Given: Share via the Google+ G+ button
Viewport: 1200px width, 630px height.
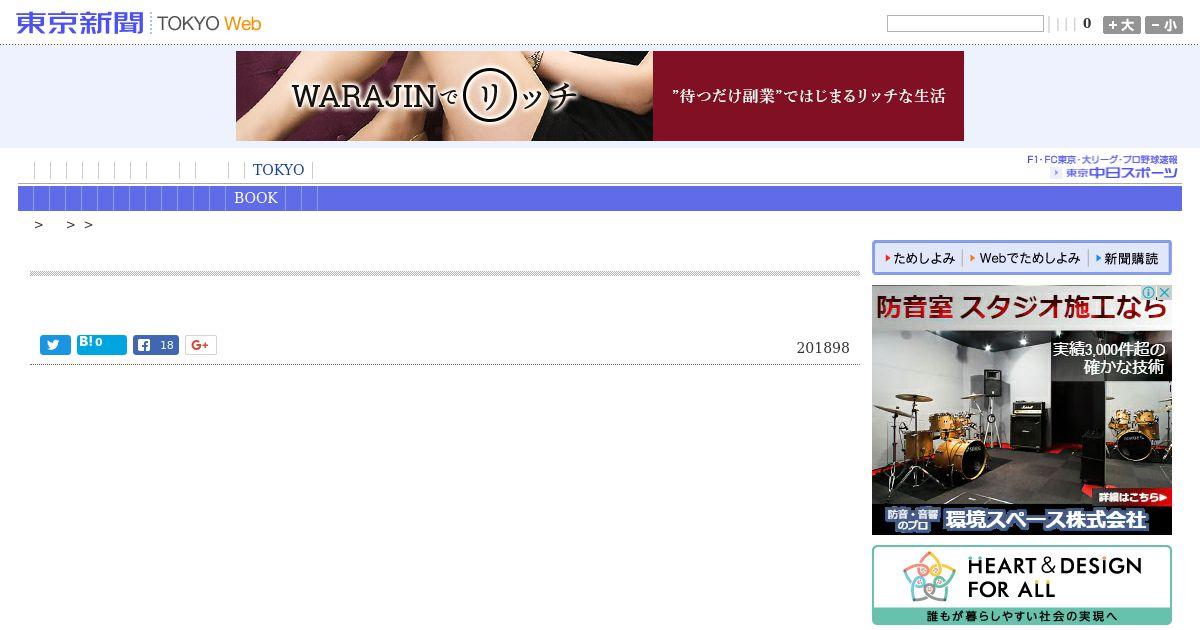Looking at the screenshot, I should pos(200,345).
